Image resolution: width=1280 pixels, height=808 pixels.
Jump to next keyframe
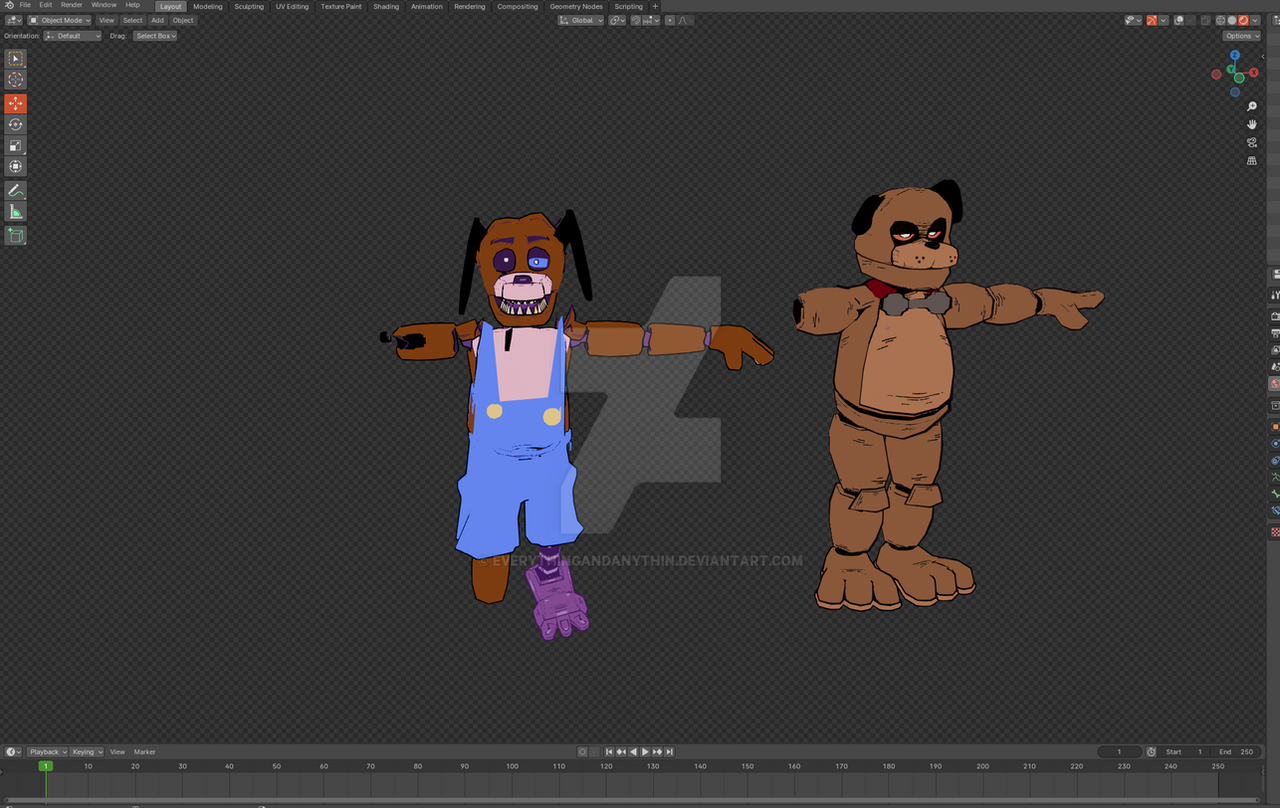657,752
